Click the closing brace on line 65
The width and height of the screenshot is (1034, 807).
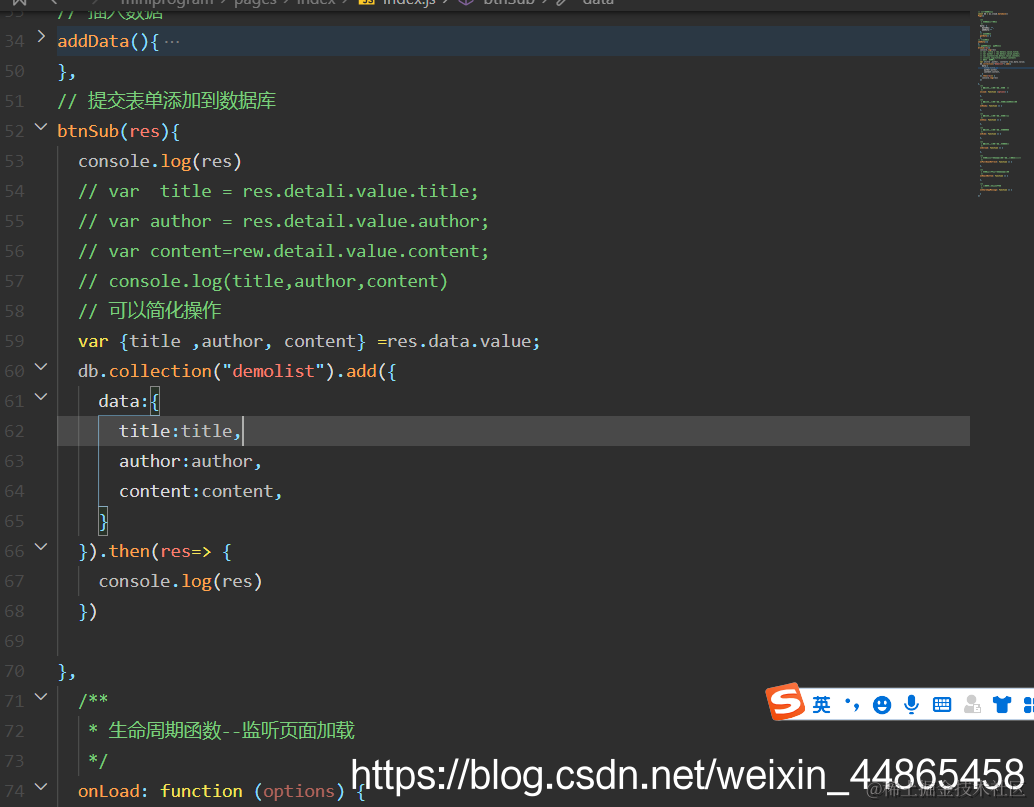(103, 522)
